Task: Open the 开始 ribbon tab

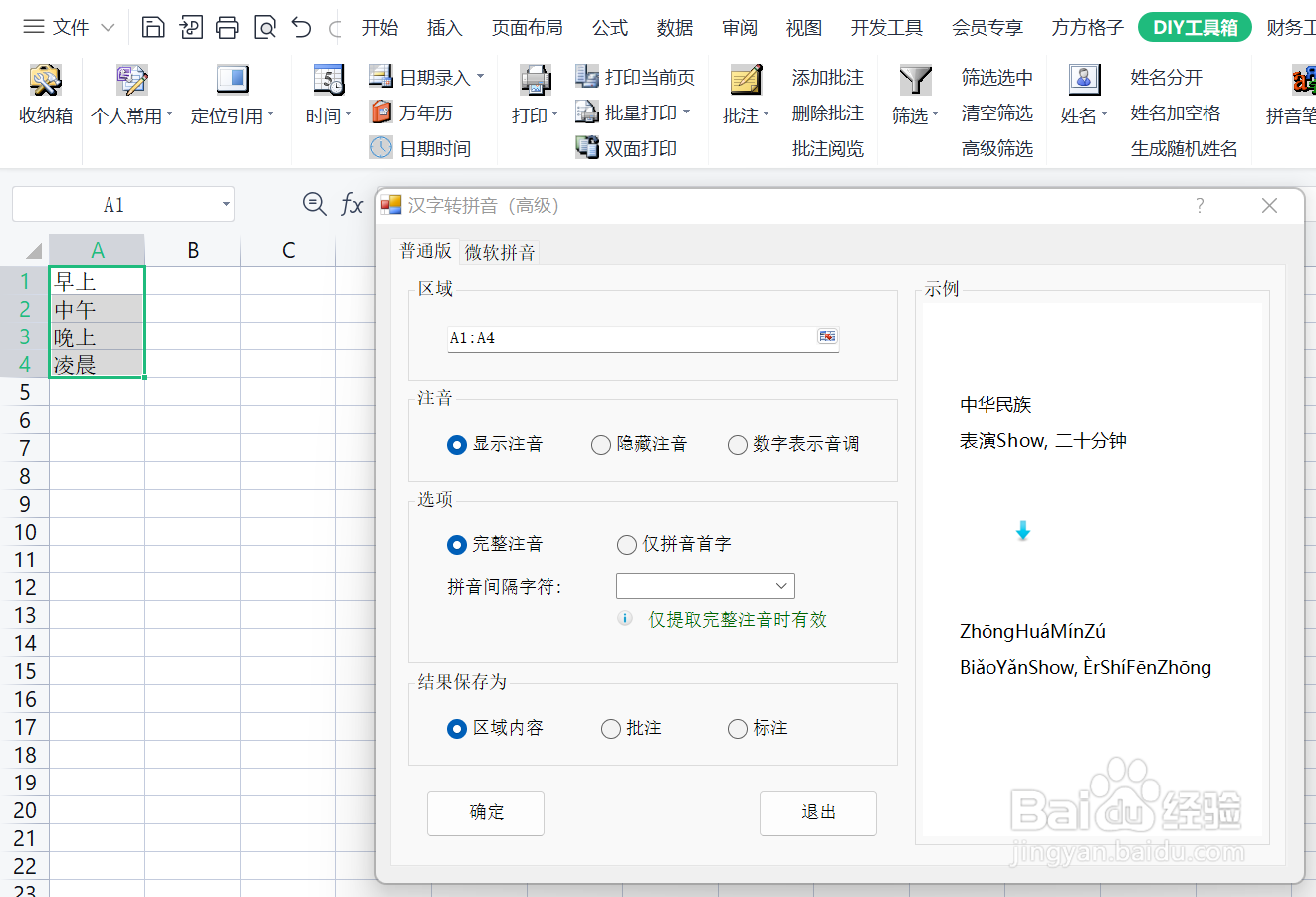Action: tap(380, 28)
